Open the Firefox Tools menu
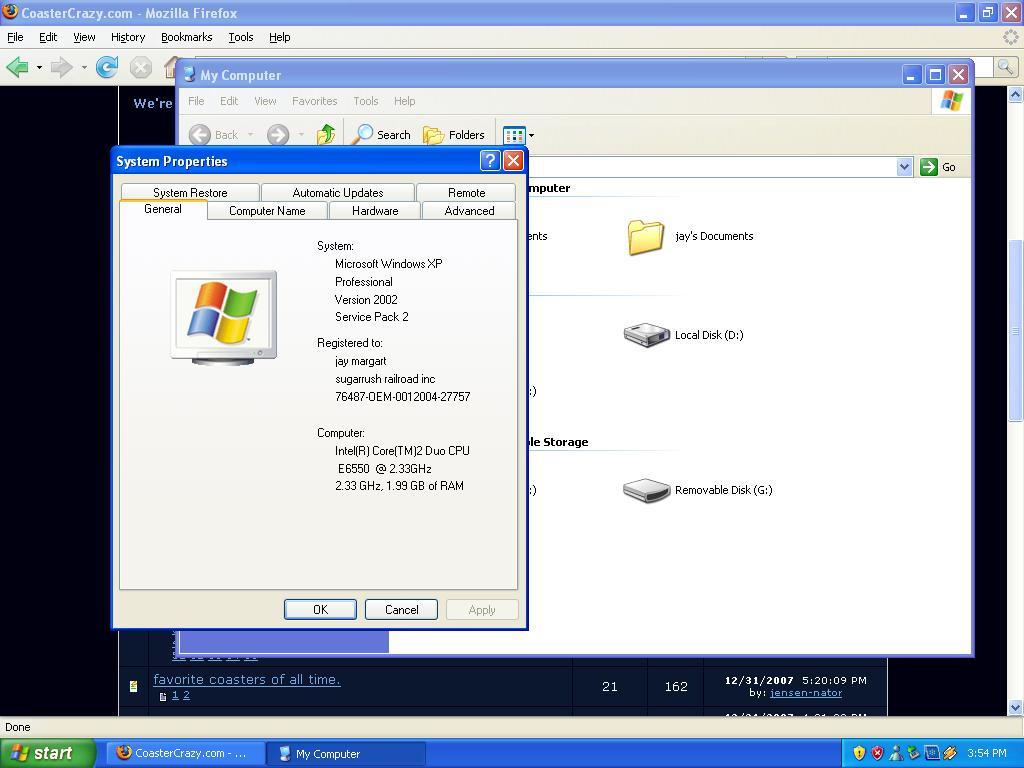The height and width of the screenshot is (768, 1024). click(x=241, y=37)
